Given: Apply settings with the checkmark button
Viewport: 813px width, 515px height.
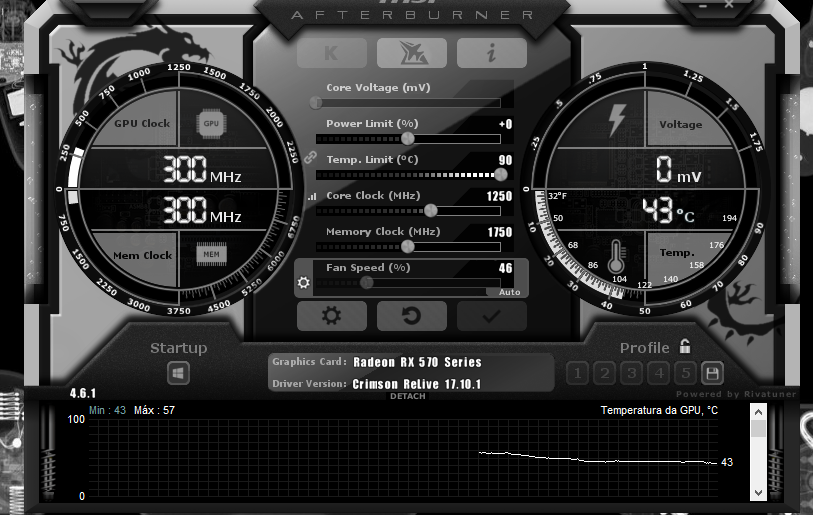Looking at the screenshot, I should coord(492,316).
